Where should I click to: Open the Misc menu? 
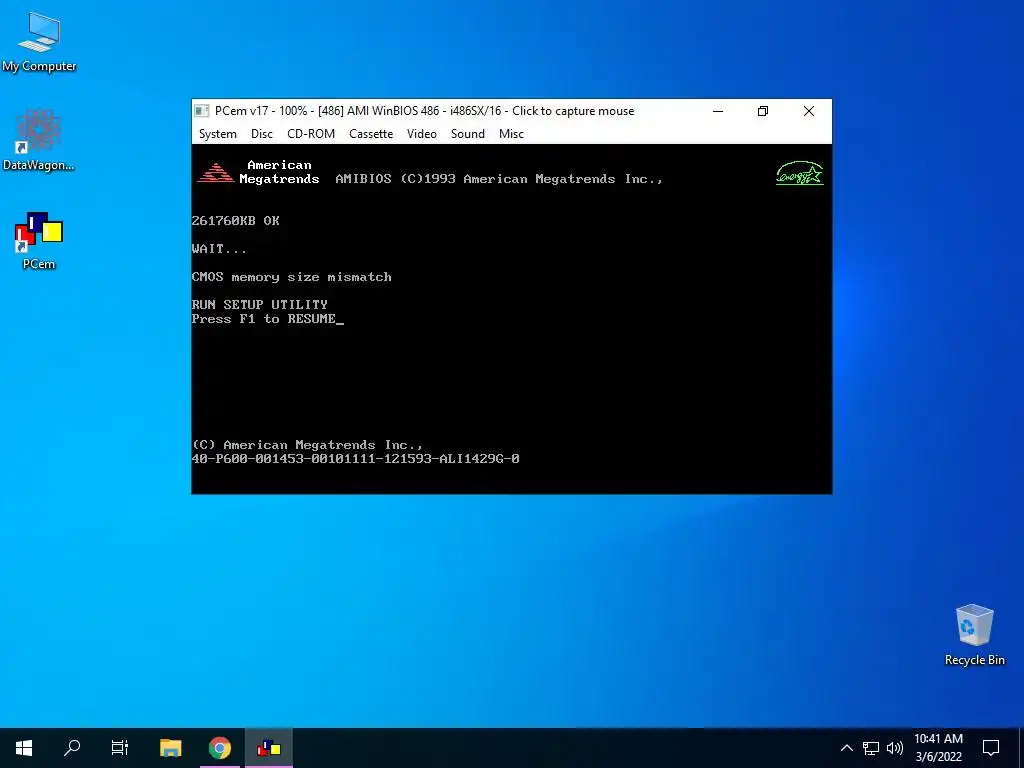pos(511,134)
